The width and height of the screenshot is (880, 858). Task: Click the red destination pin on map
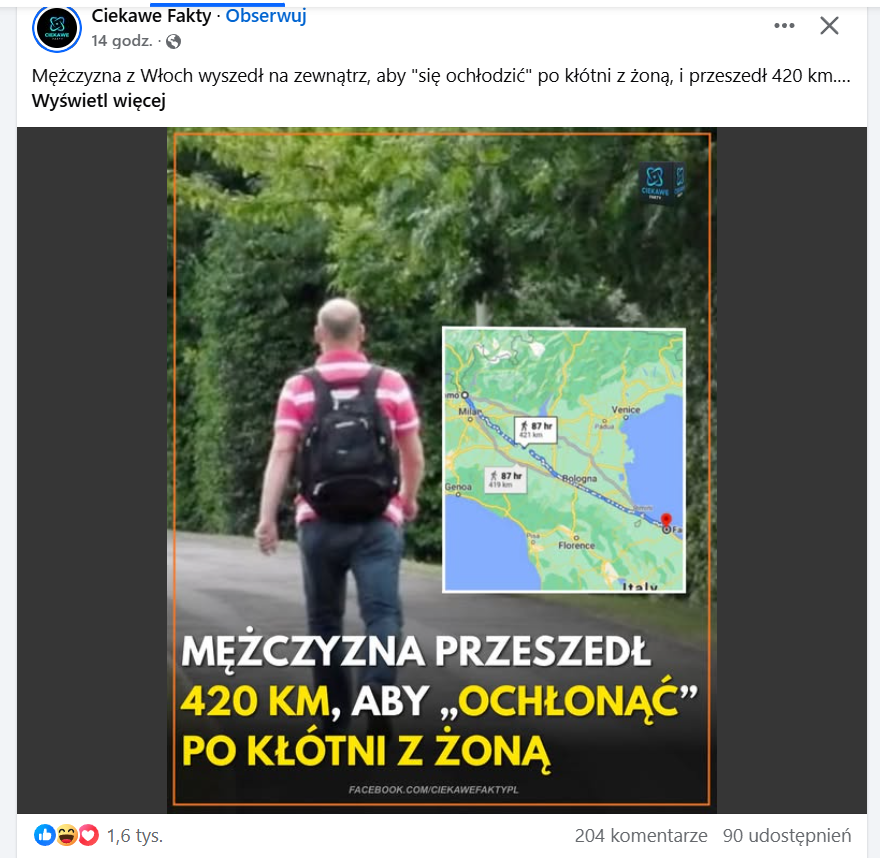tap(666, 521)
